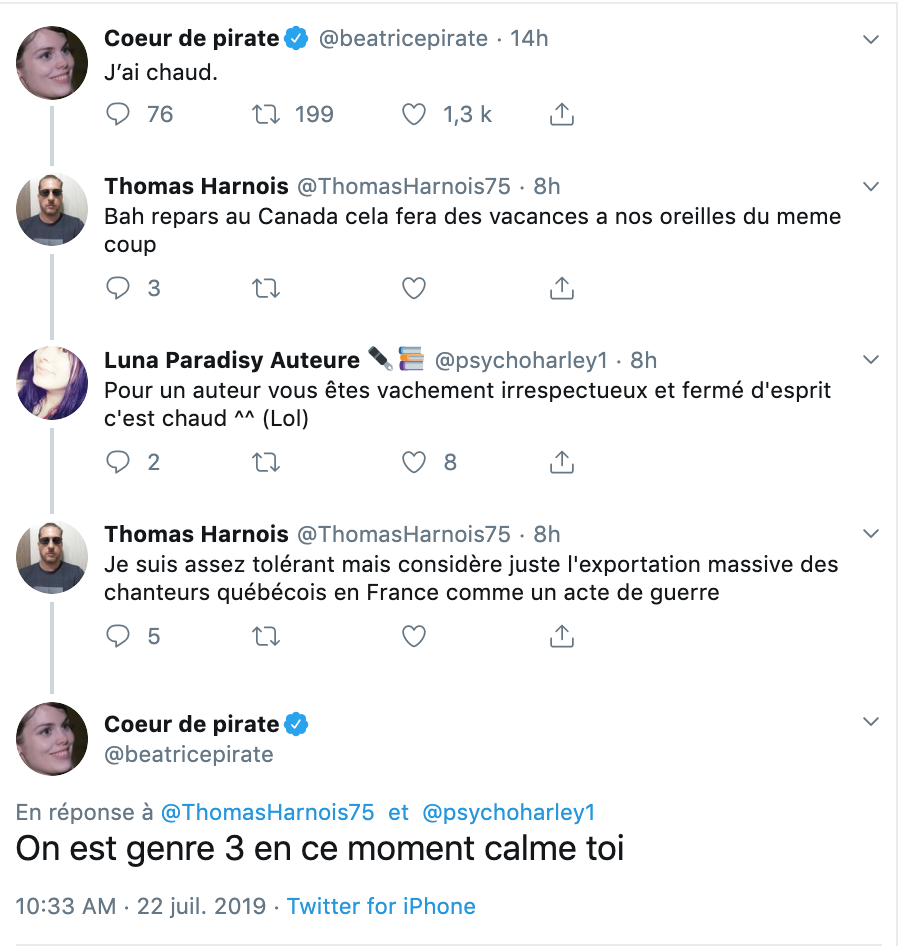The image size is (898, 946).
Task: Click Thomas Harnois' avatar on the first reply
Action: pos(52,209)
